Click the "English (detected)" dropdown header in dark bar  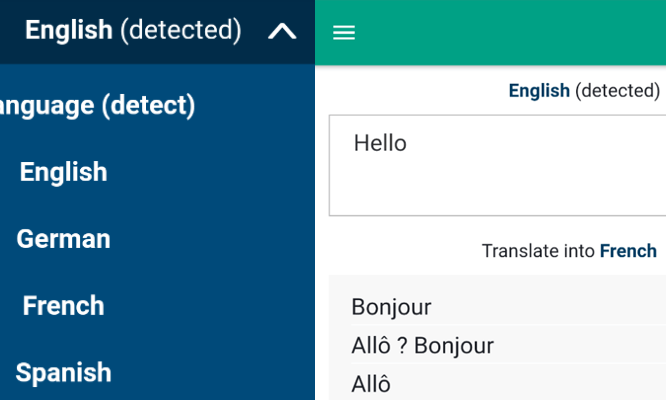coord(133,31)
